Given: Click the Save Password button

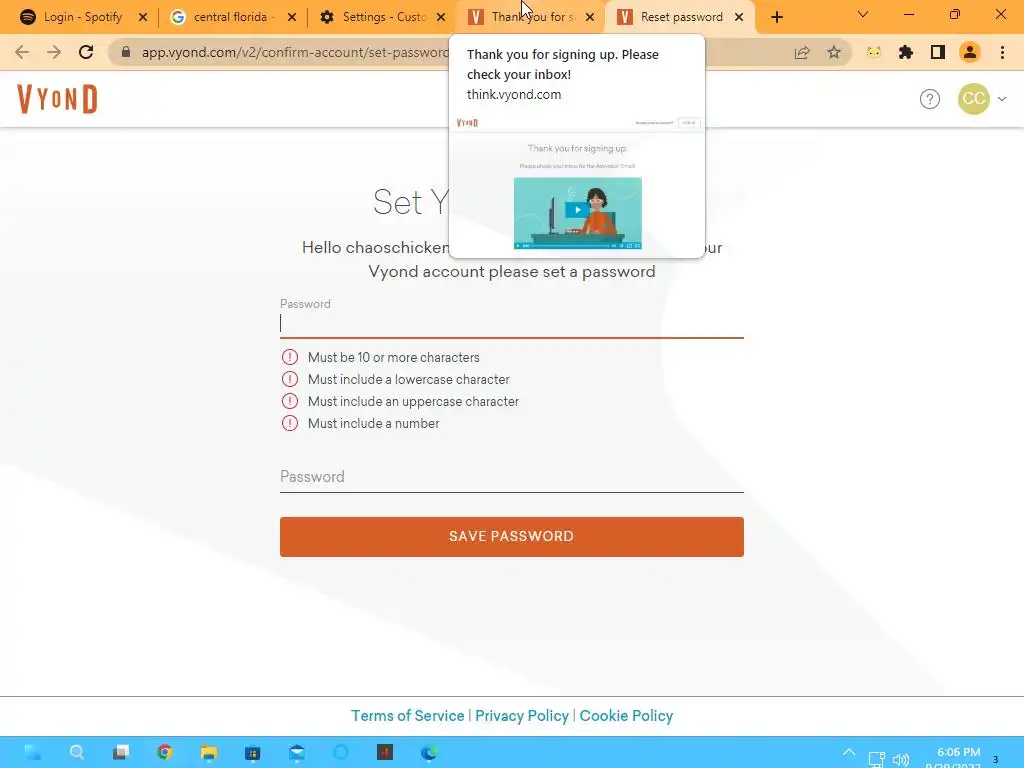Looking at the screenshot, I should [x=511, y=537].
